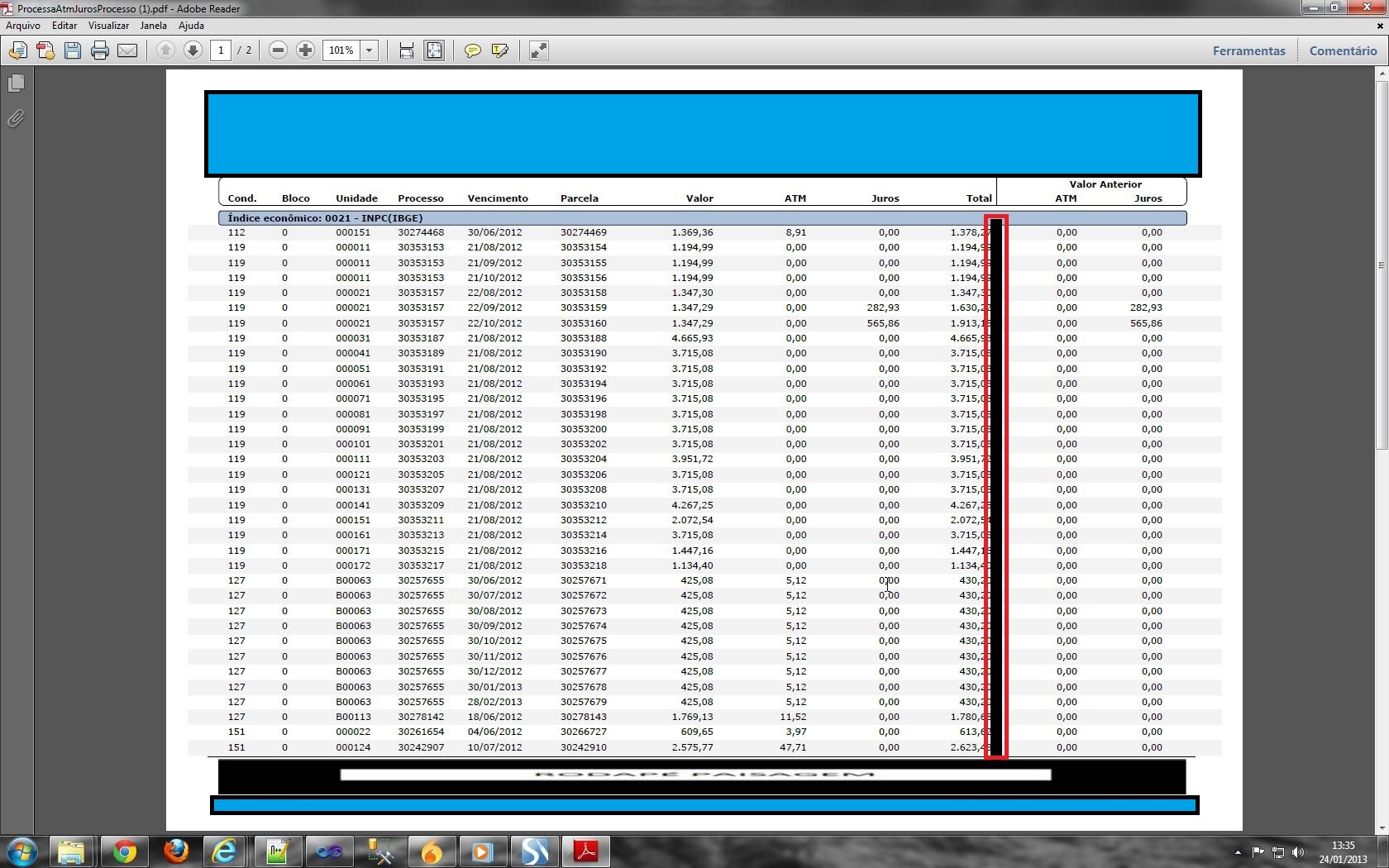Click the Índice econômico: 0021 heading

(326, 218)
